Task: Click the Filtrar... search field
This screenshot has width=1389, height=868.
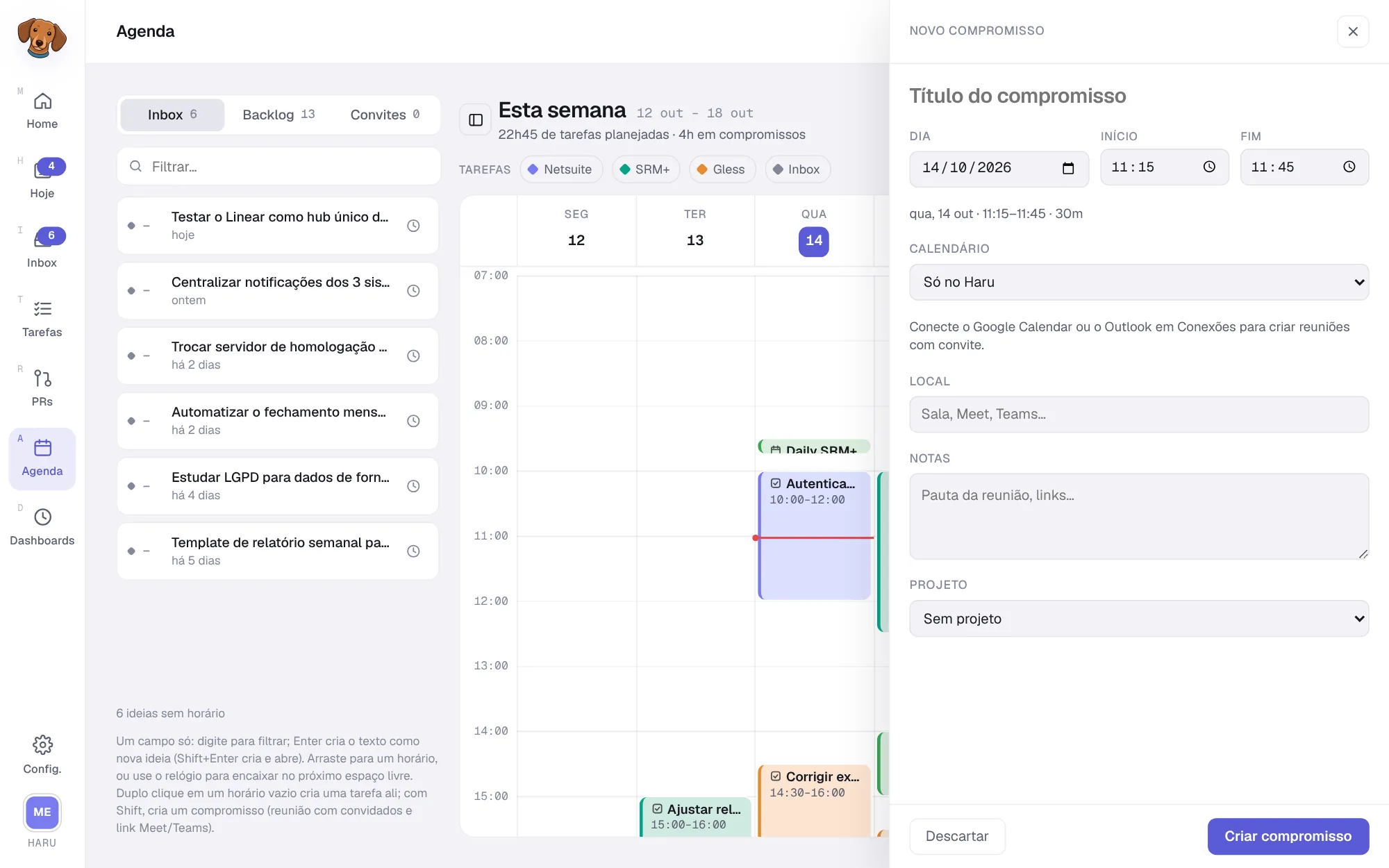Action: click(278, 167)
